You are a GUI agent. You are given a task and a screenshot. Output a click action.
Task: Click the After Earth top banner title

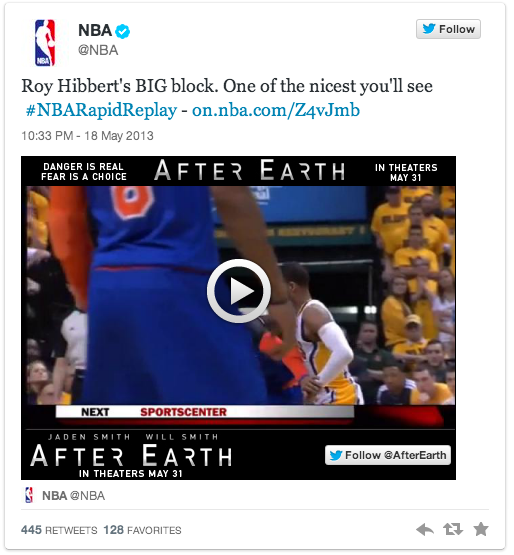tap(250, 171)
